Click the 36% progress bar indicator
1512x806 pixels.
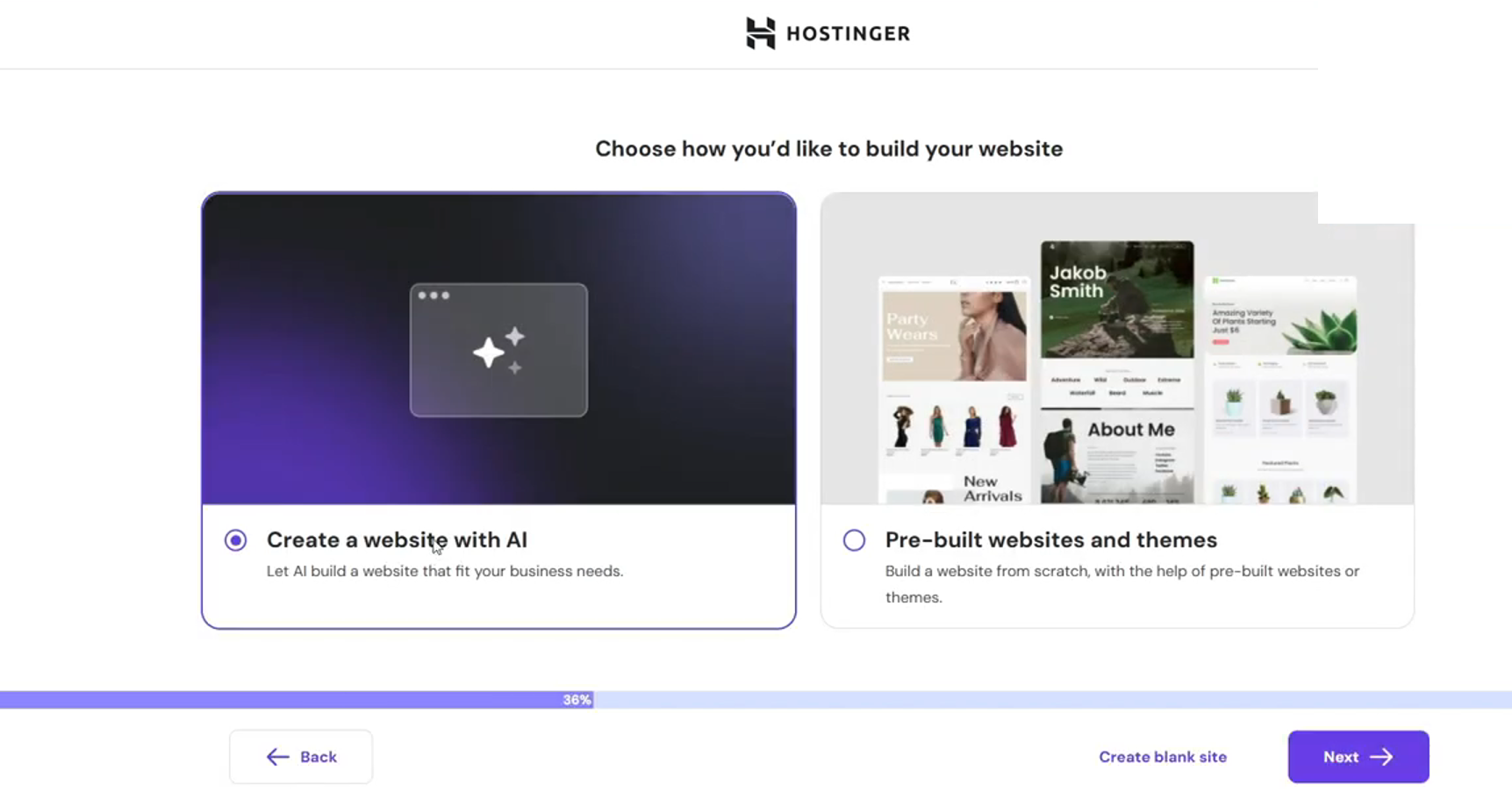[577, 700]
